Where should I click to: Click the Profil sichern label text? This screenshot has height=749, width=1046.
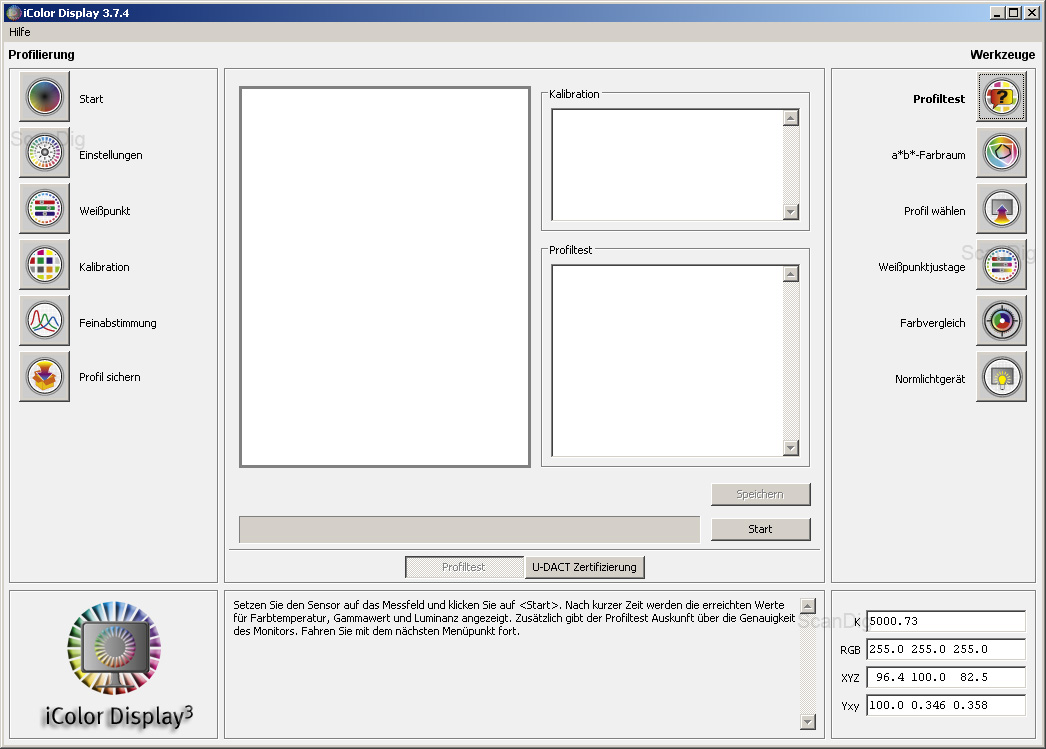point(110,378)
